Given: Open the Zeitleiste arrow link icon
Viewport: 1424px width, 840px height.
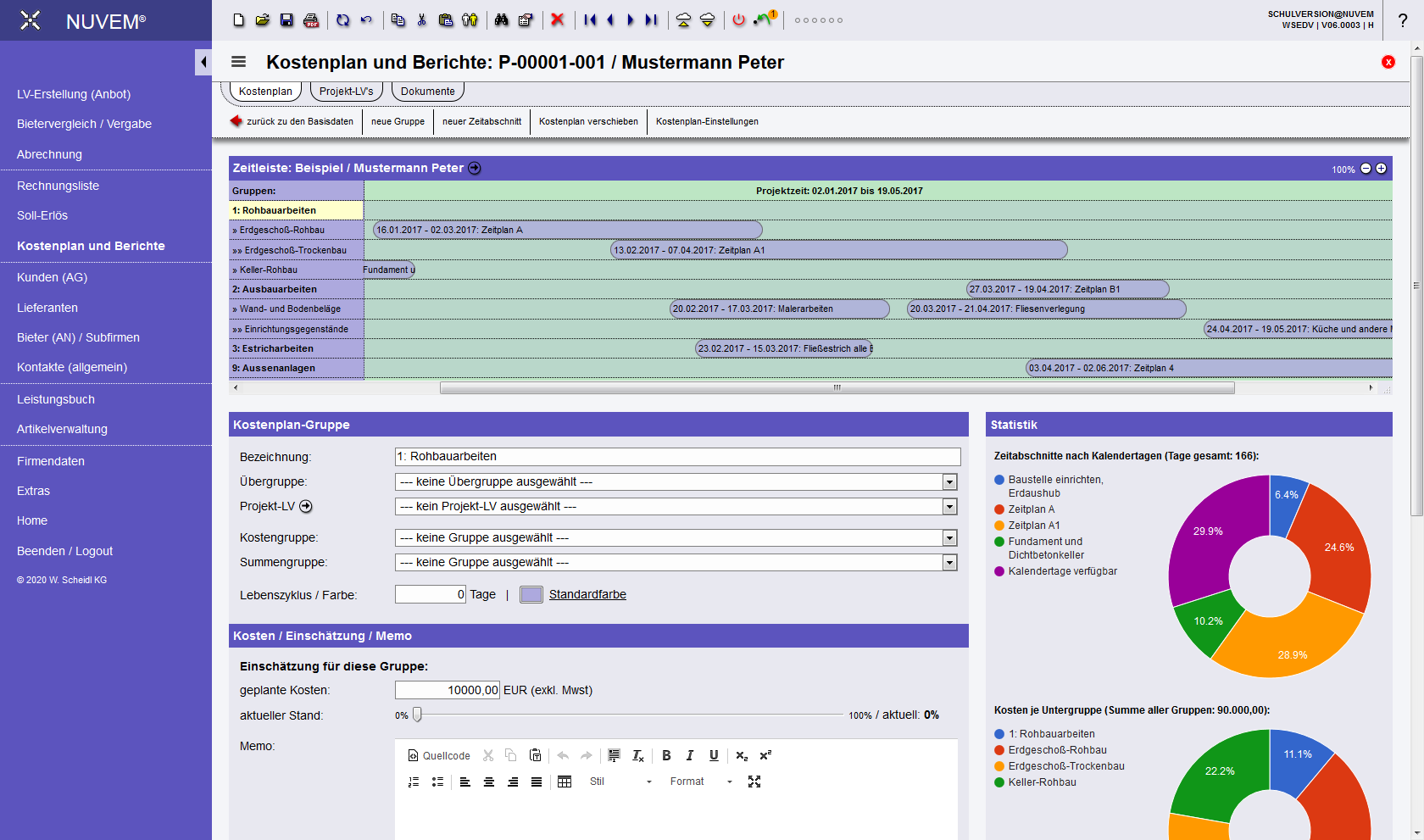Looking at the screenshot, I should pos(475,168).
